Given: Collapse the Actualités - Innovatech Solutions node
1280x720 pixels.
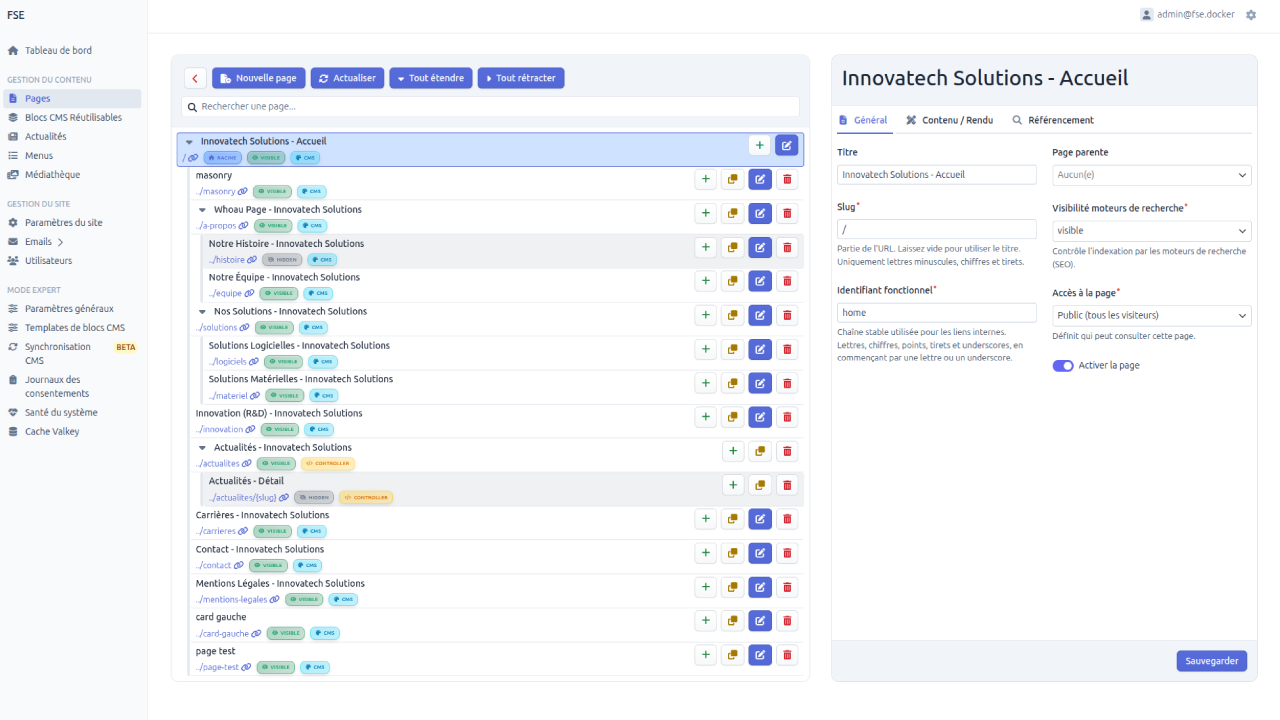Looking at the screenshot, I should (x=202, y=448).
